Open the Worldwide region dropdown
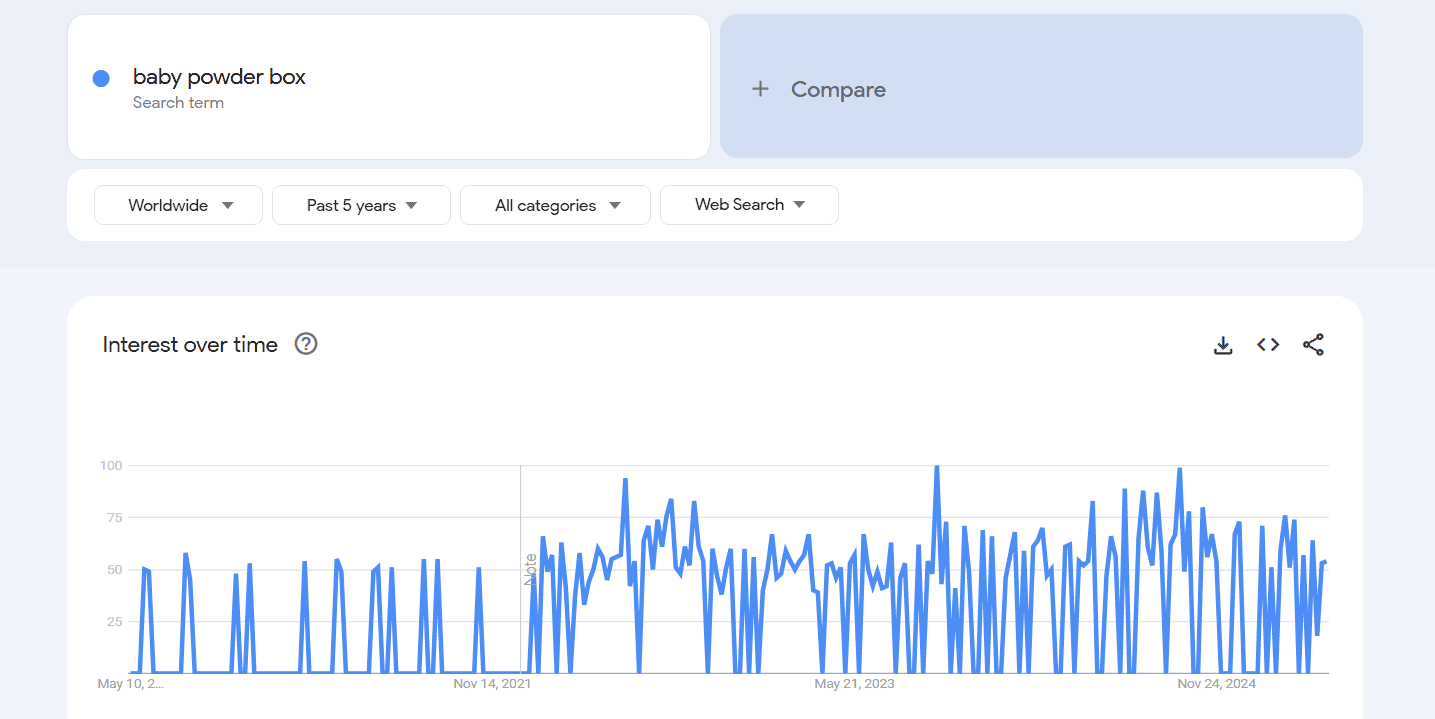The height and width of the screenshot is (719, 1435). (179, 205)
